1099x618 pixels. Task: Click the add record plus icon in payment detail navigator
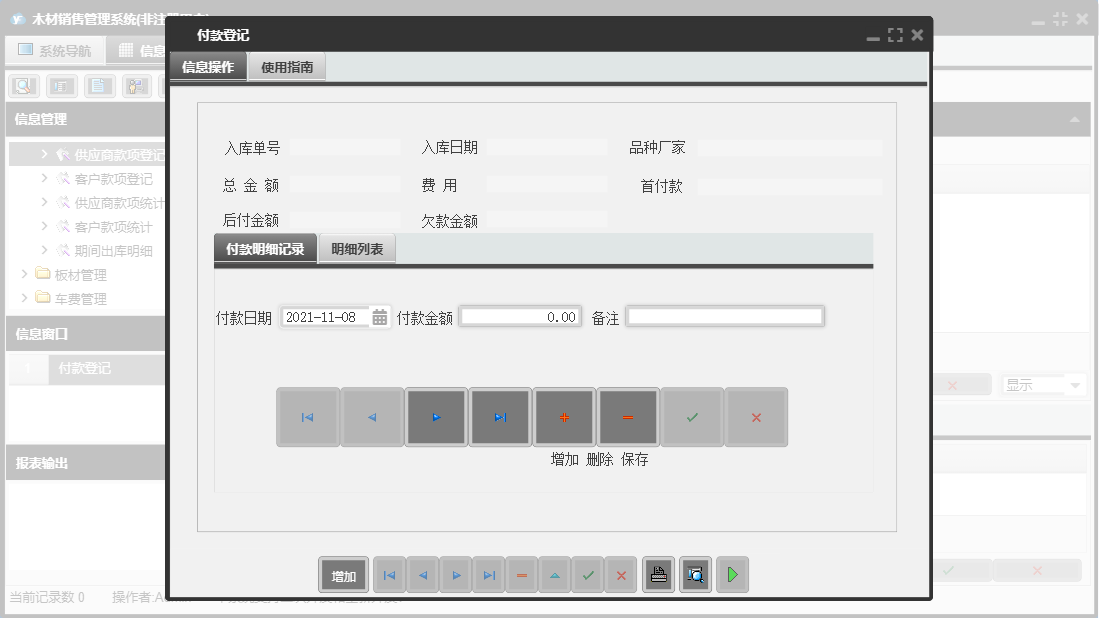point(564,416)
